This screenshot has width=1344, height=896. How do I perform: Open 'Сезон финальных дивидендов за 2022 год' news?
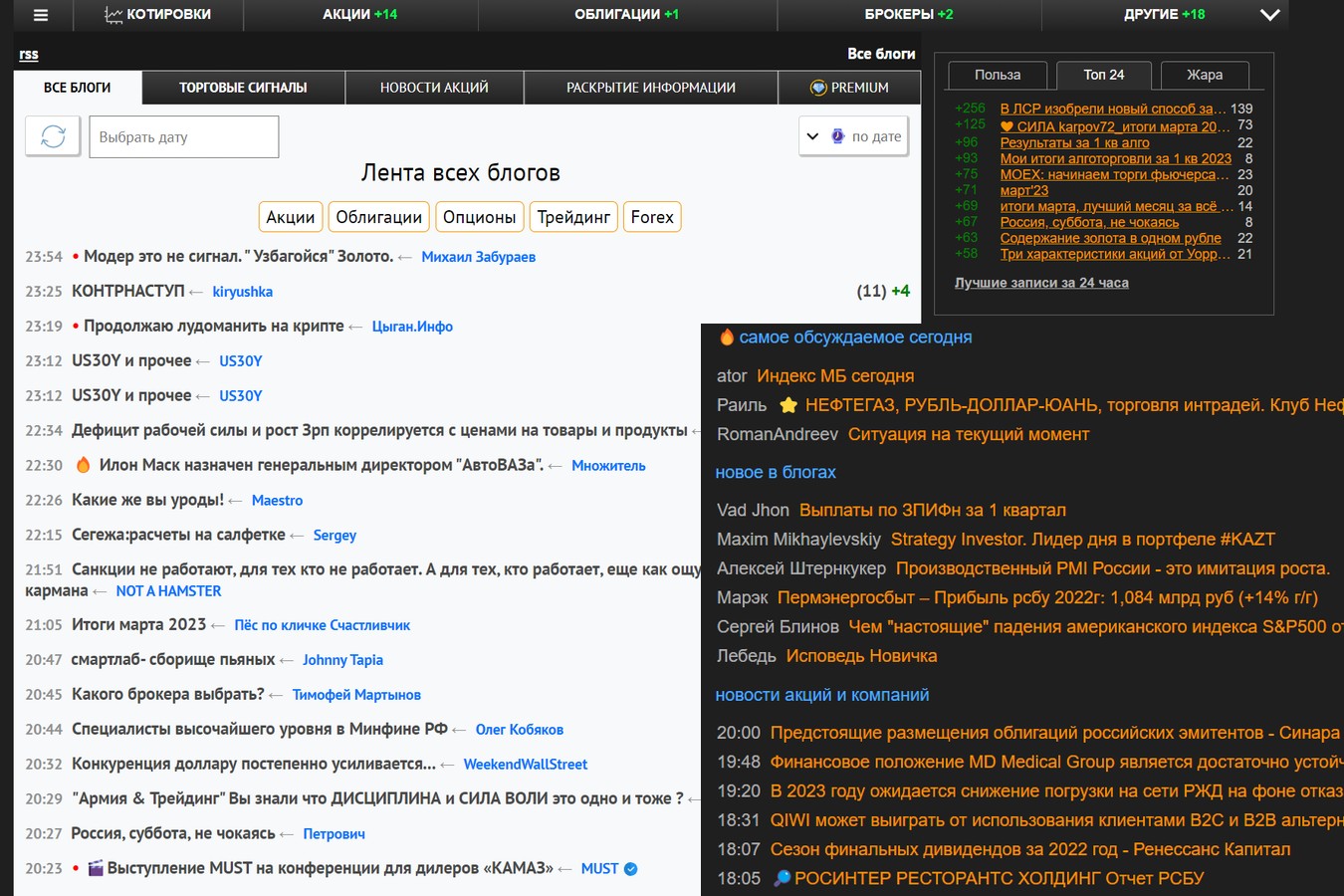(1030, 849)
